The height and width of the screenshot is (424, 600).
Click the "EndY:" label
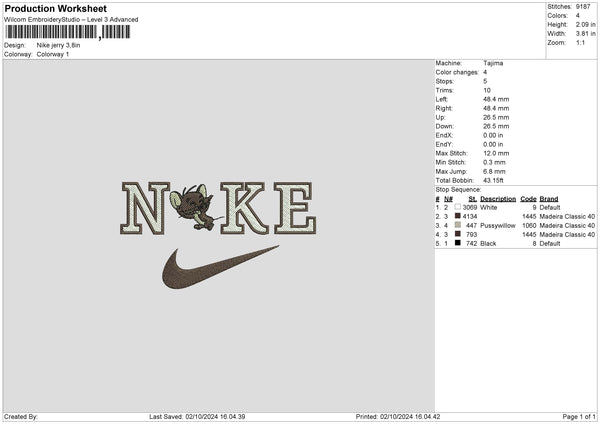[444, 144]
